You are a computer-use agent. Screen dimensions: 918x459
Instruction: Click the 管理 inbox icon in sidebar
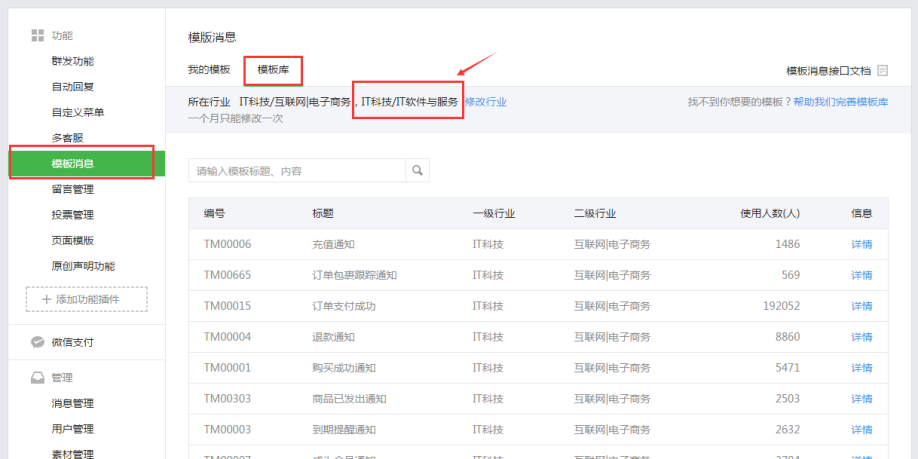coord(37,377)
